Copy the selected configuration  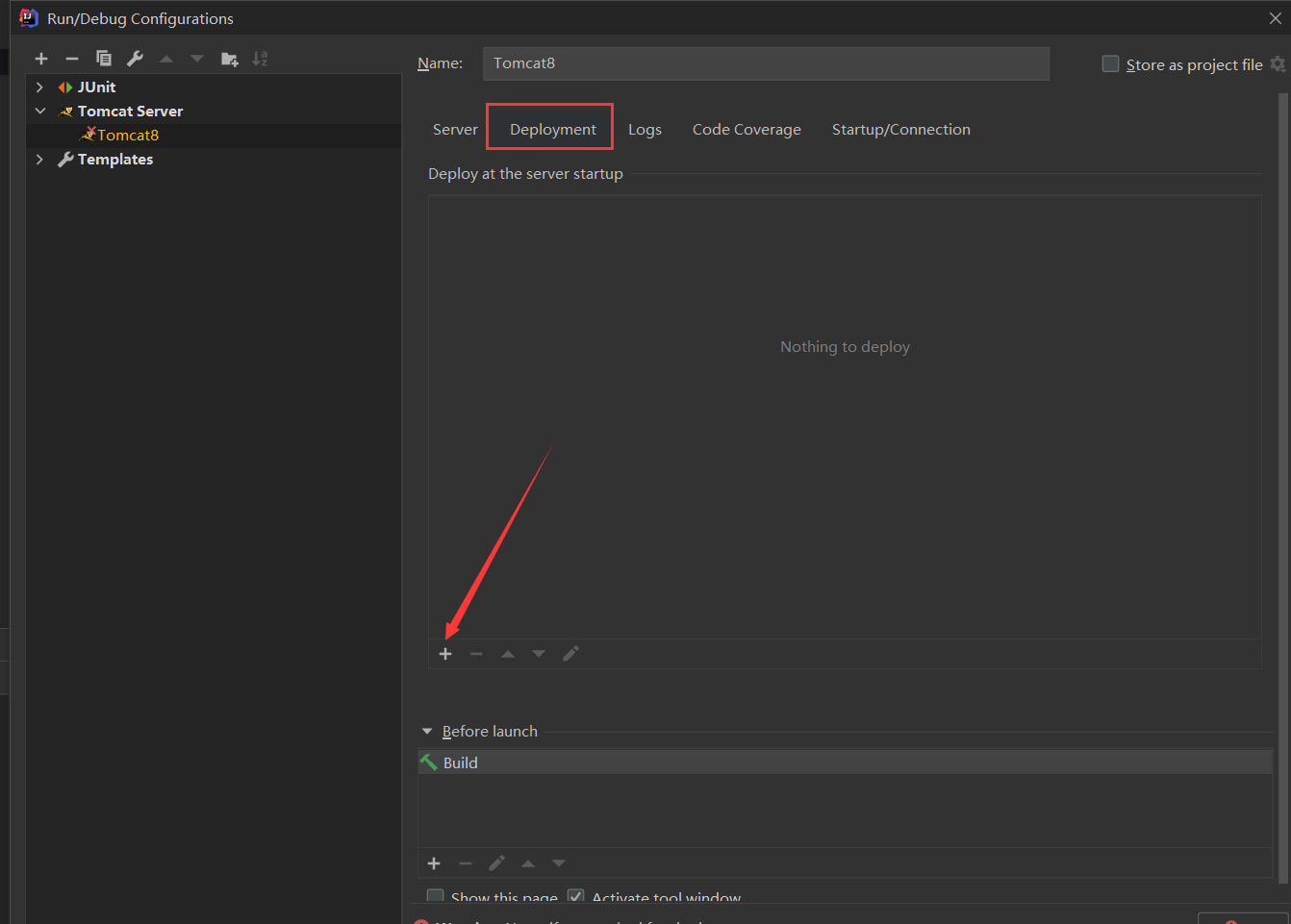coord(104,59)
